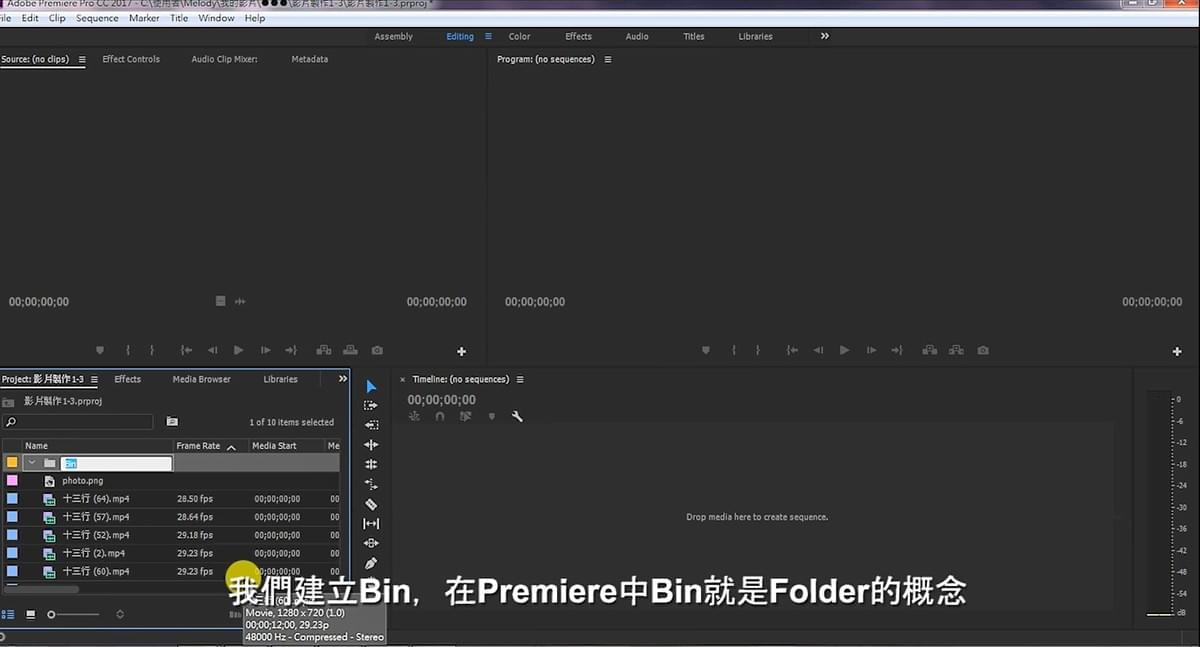The image size is (1200, 647).
Task: Select the Selection tool arrow
Action: pos(371,387)
